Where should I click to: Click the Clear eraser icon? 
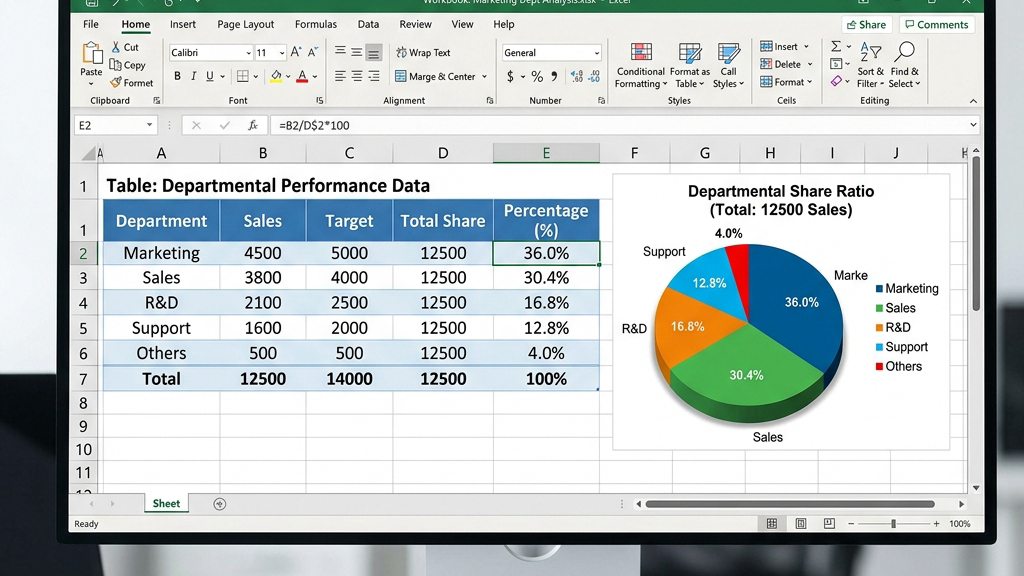point(837,81)
